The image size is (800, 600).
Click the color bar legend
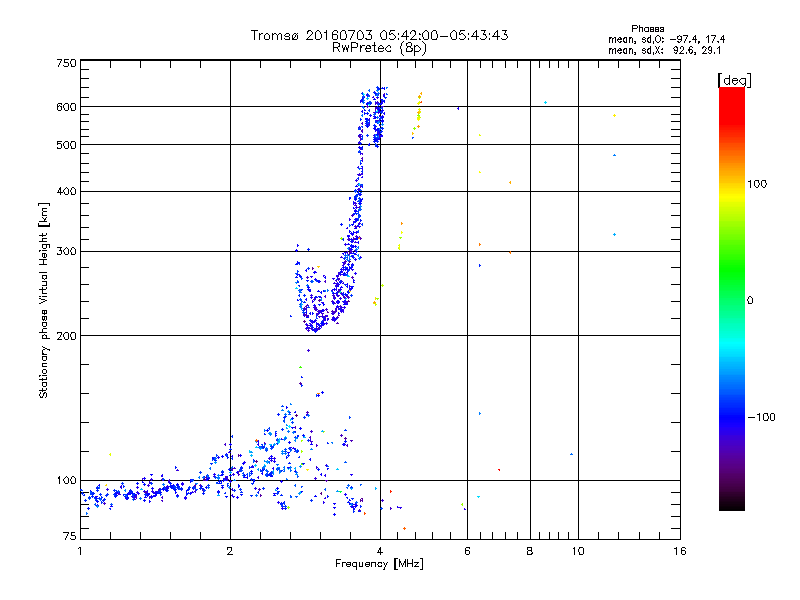pyautogui.click(x=732, y=299)
